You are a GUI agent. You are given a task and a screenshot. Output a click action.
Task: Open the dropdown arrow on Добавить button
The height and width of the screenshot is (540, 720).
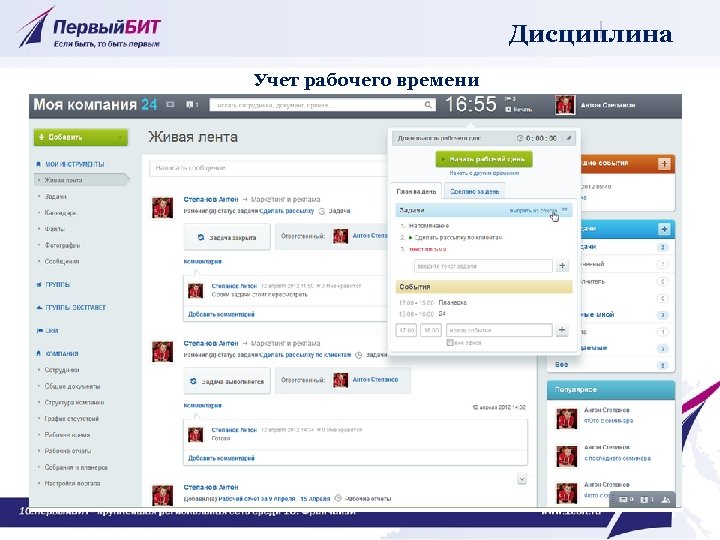coord(120,137)
